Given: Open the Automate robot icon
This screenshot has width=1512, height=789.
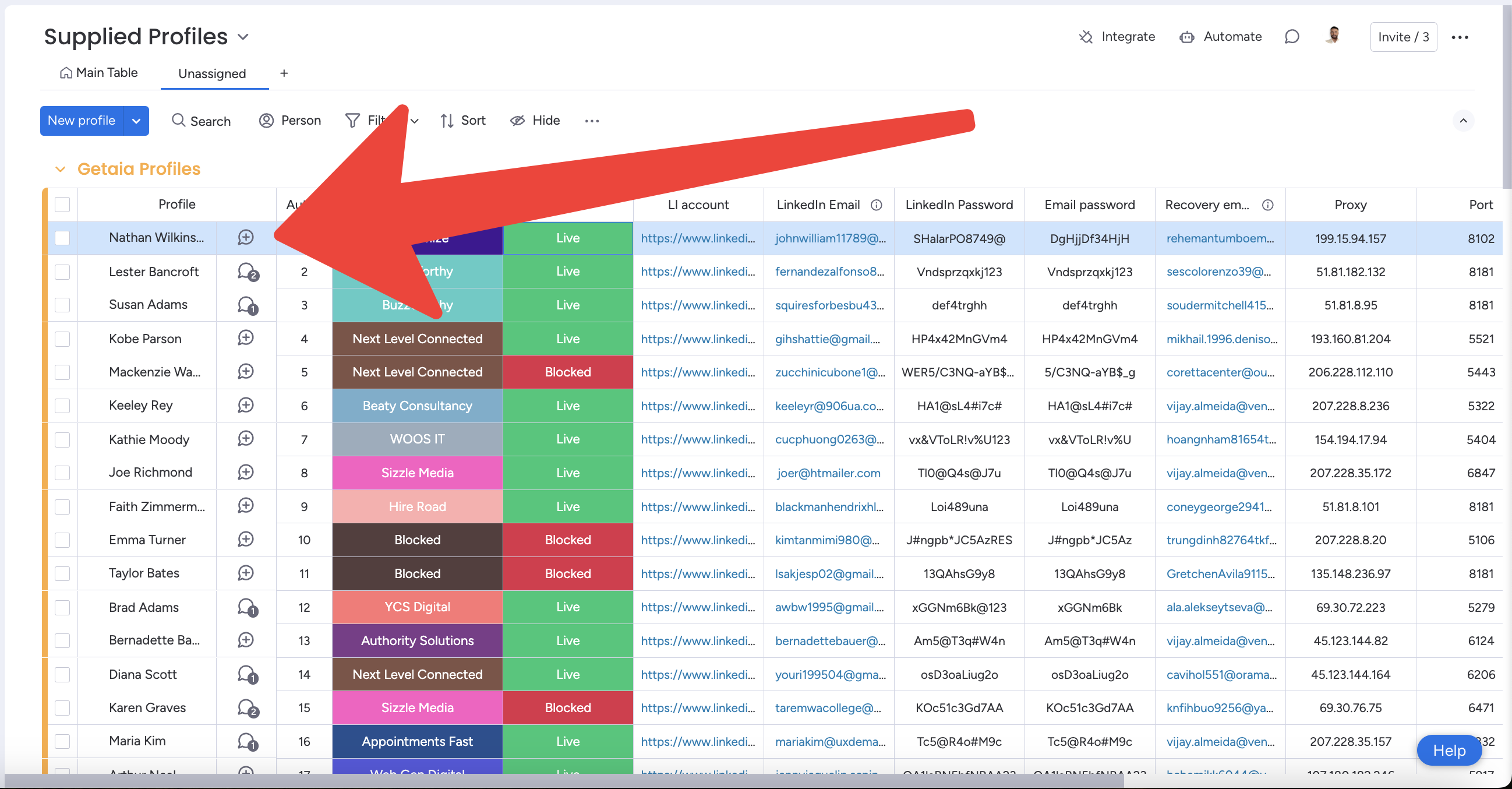Looking at the screenshot, I should pos(1186,37).
